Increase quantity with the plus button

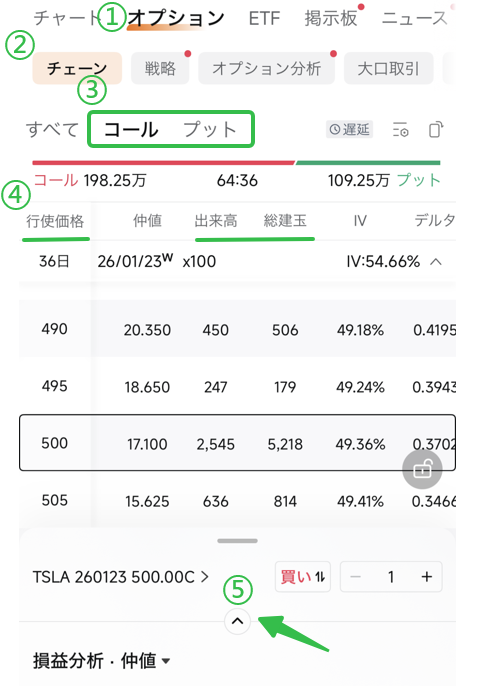426,577
